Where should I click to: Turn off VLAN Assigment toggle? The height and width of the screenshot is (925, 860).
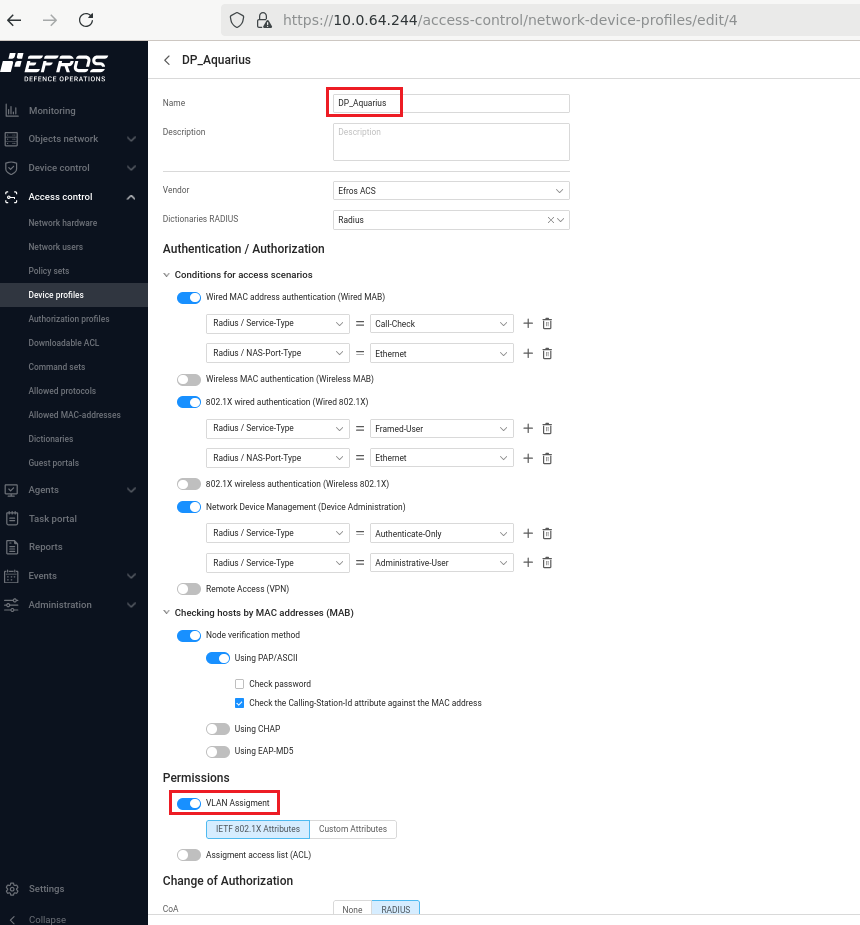189,803
